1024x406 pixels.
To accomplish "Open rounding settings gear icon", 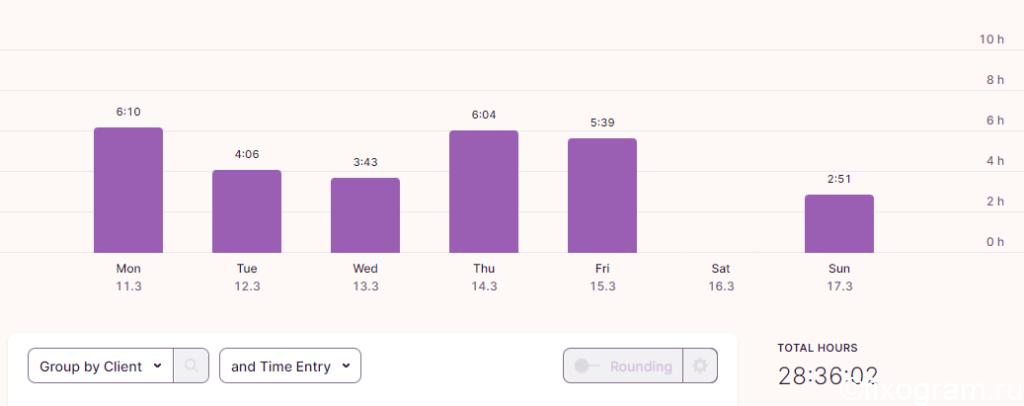I will [700, 366].
